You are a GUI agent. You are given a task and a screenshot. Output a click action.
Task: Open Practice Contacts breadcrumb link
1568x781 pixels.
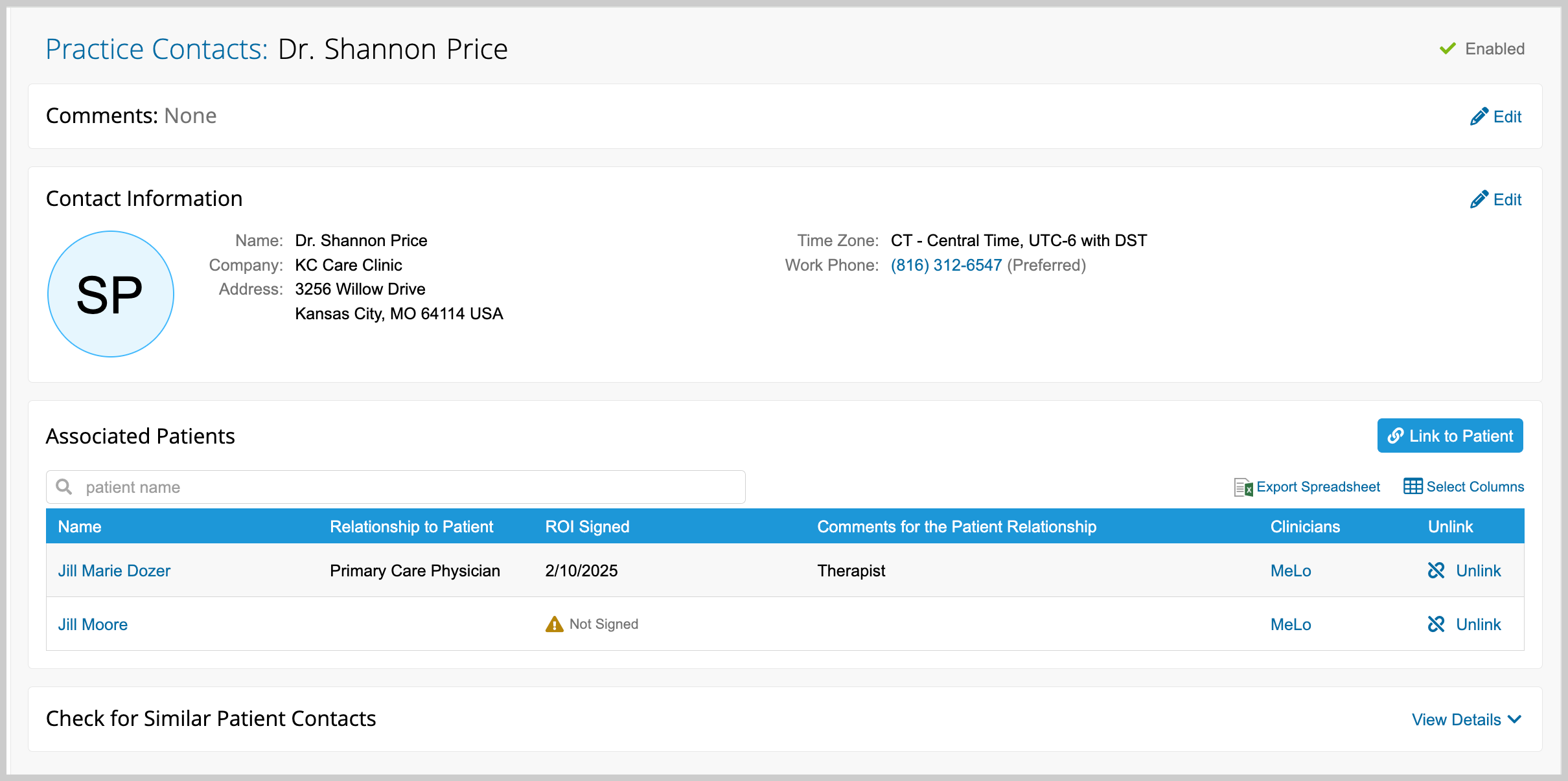point(157,49)
